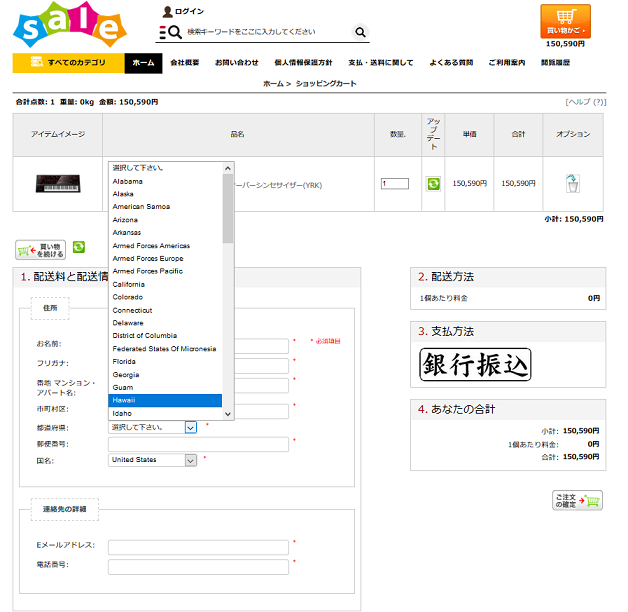
Task: Remove item with trash bin icon
Action: (x=572, y=184)
